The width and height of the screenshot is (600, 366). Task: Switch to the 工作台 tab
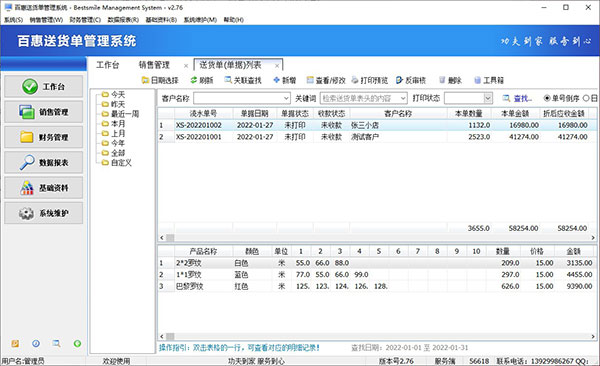coord(108,65)
